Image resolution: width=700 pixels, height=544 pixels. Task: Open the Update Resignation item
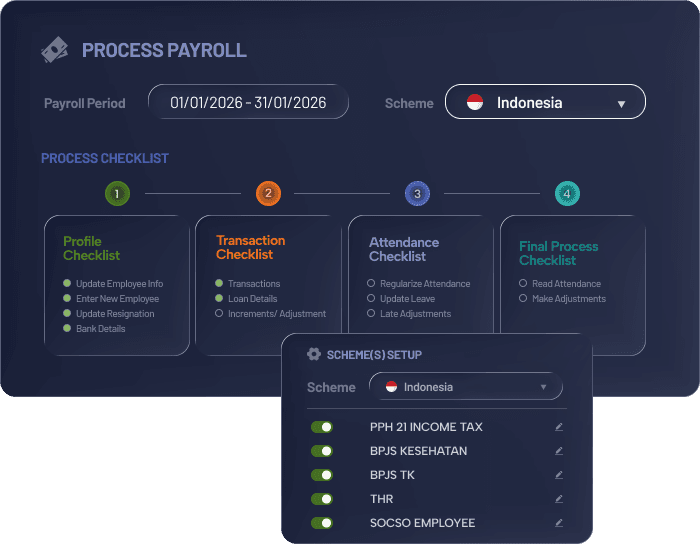point(115,314)
